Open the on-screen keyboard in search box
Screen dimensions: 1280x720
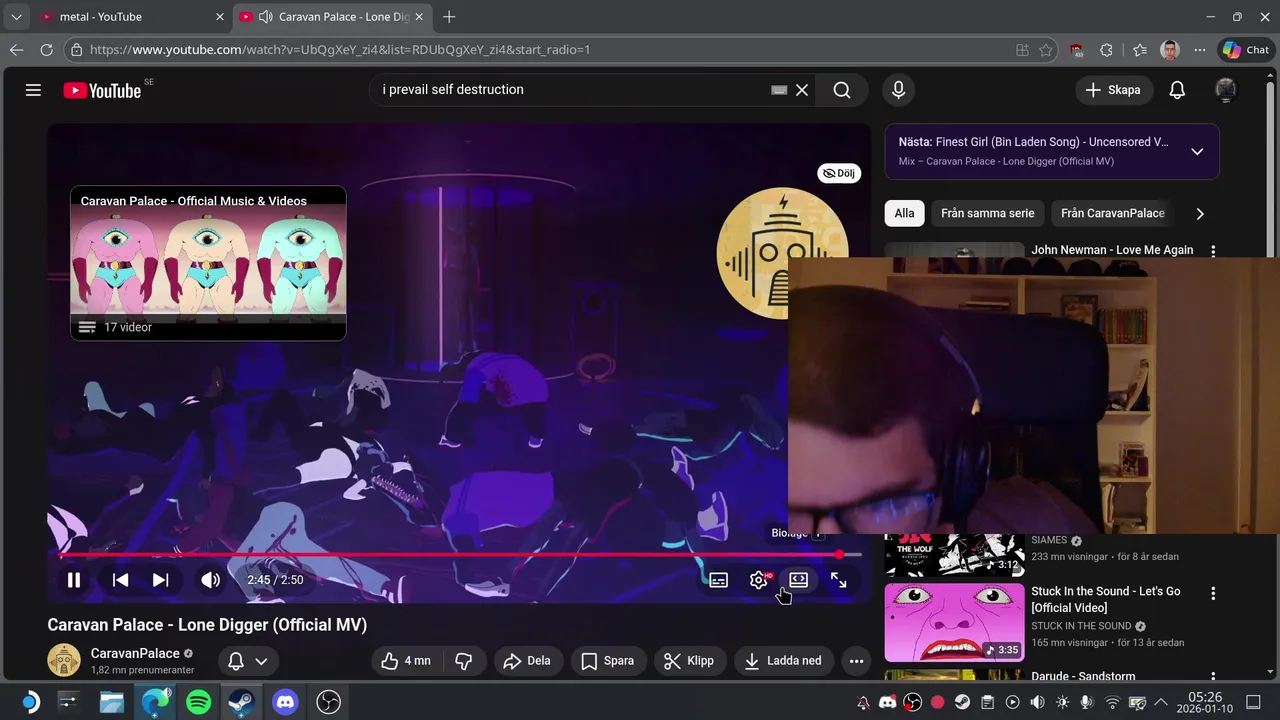coord(780,90)
